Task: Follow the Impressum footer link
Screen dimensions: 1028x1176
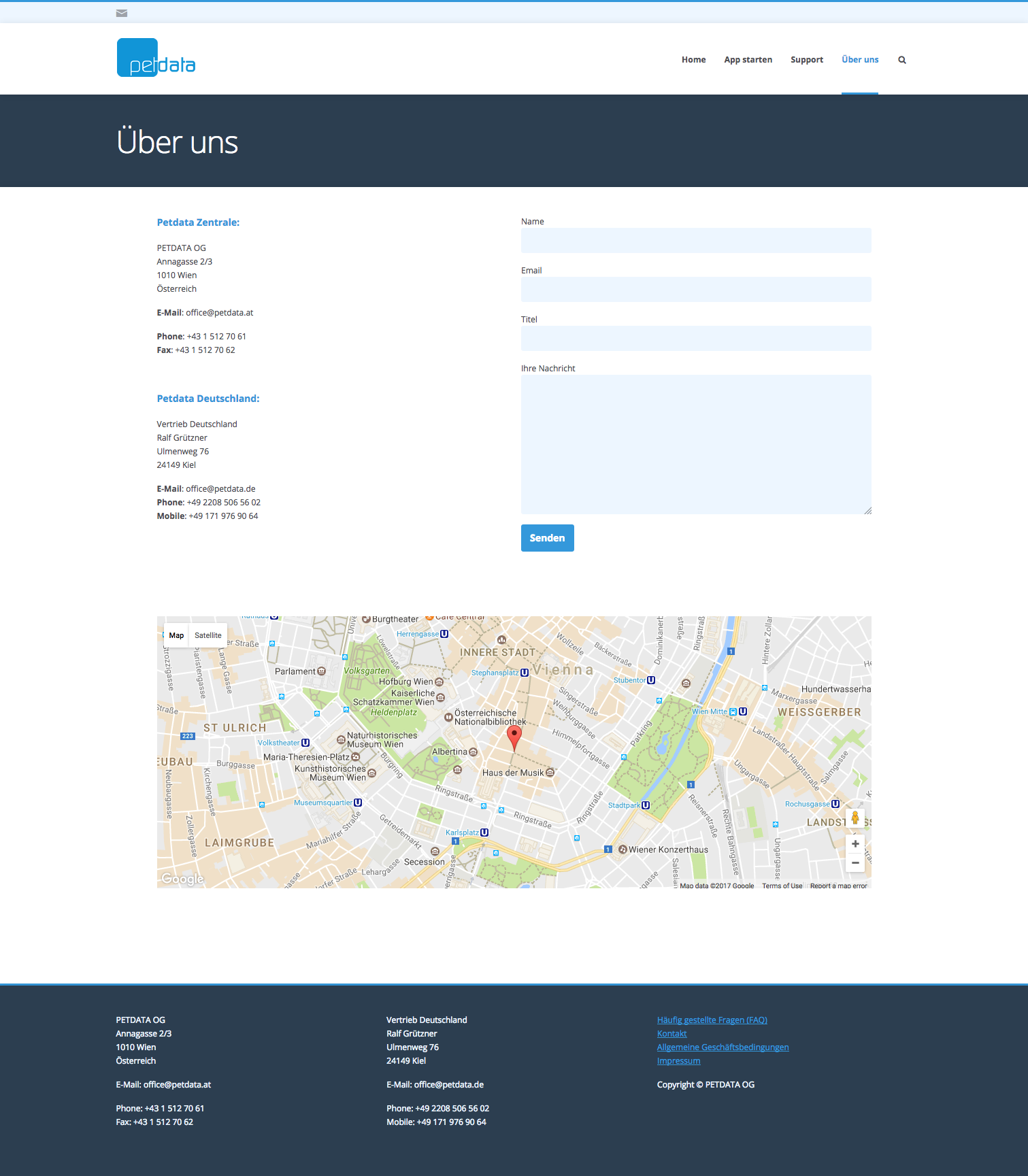Action: [678, 1060]
